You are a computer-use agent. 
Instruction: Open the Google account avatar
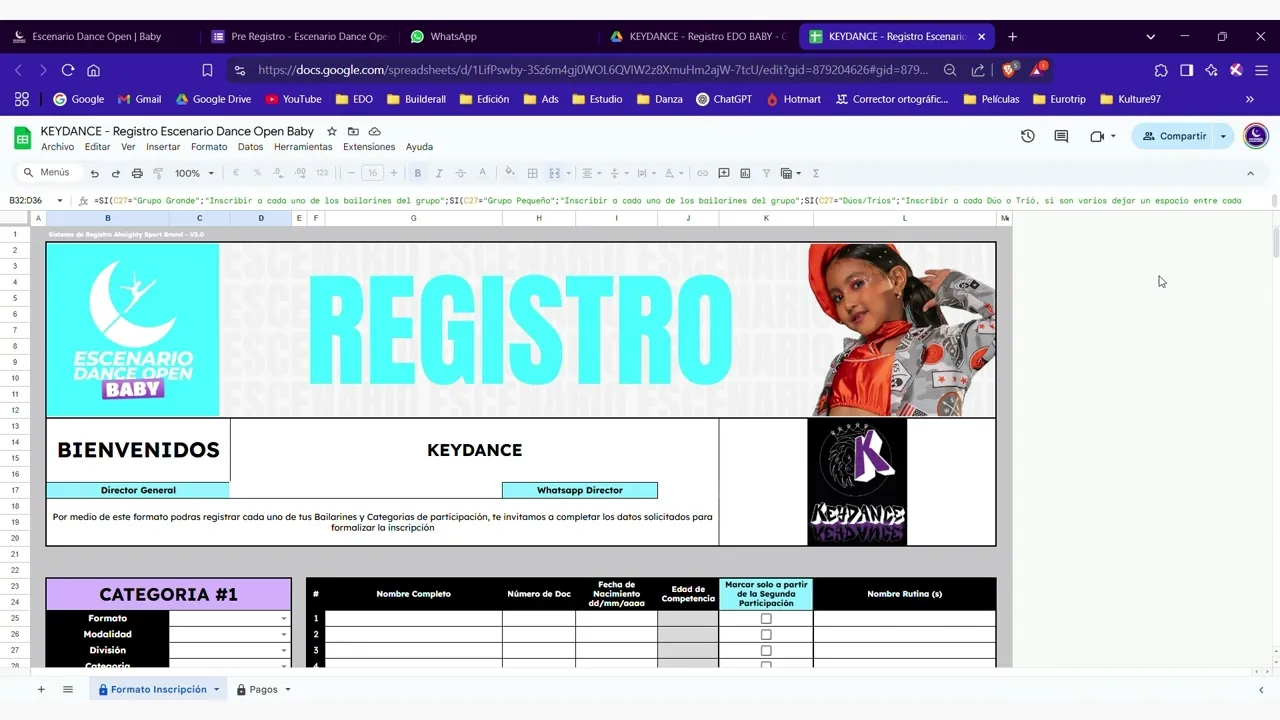point(1256,136)
